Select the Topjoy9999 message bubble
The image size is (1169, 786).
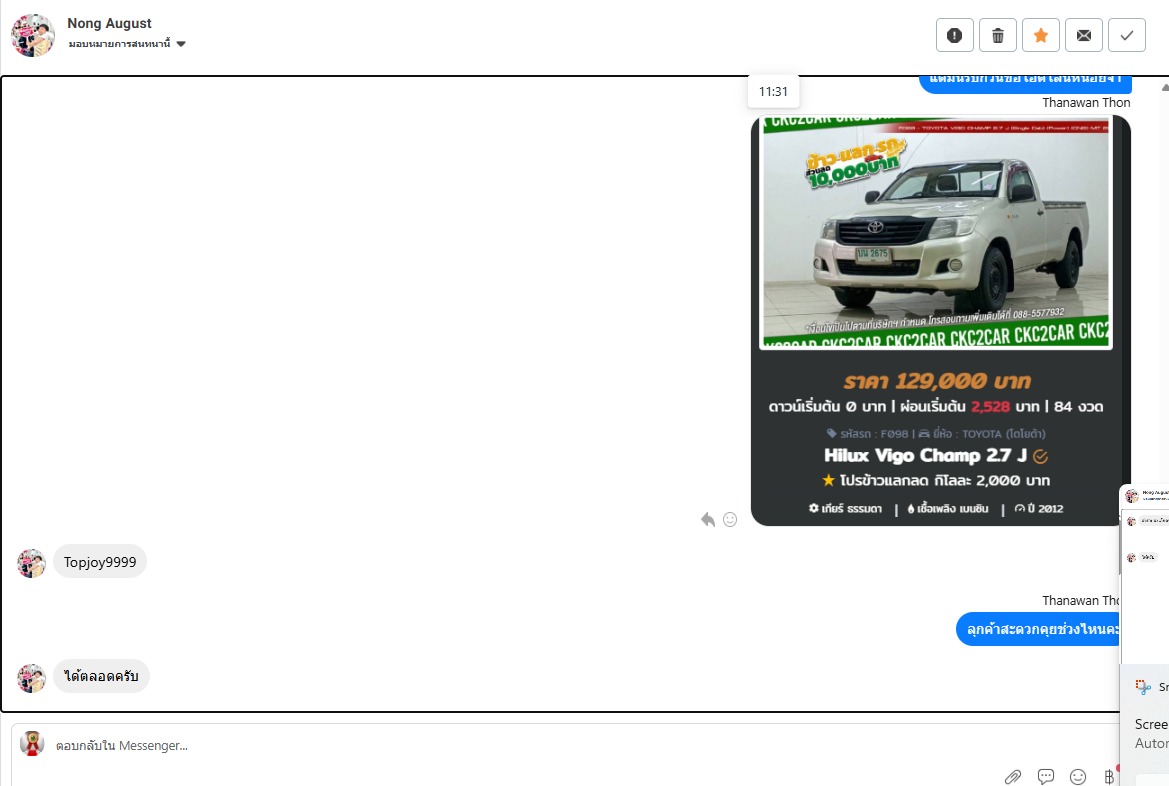100,562
